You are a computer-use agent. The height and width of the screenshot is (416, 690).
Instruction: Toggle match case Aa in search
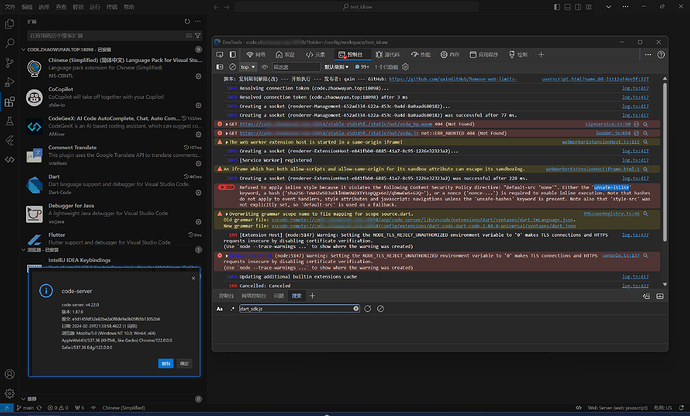(220, 309)
